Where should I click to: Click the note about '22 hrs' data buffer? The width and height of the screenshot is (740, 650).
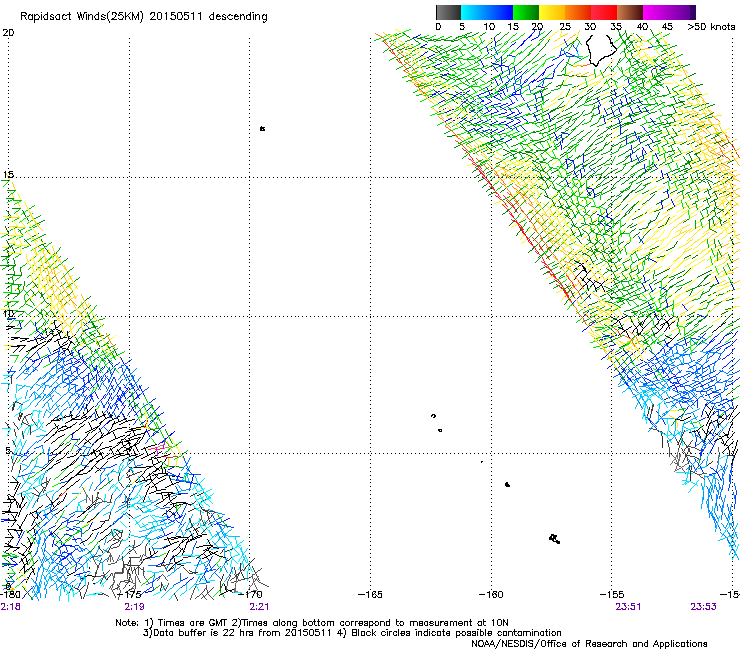pos(238,633)
